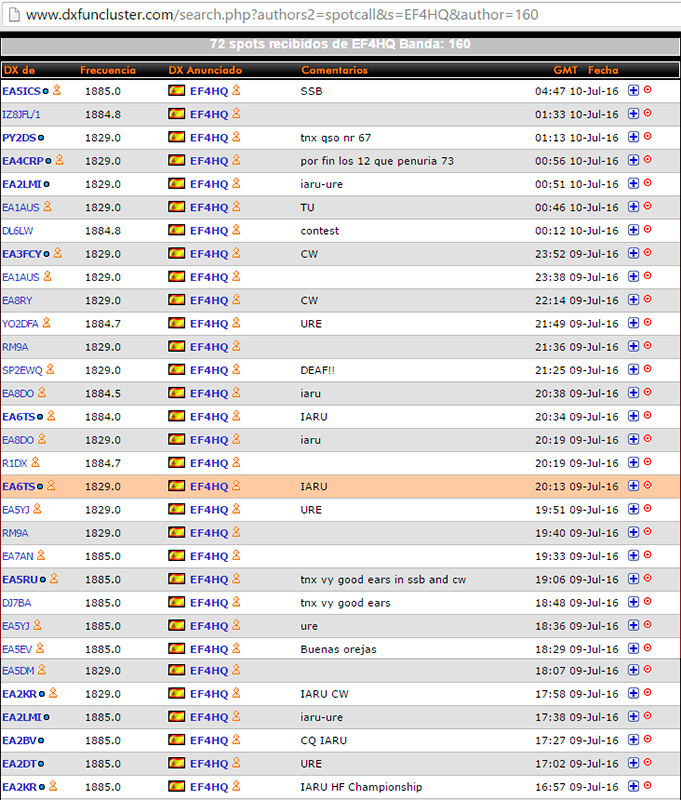Open the EA2DT spotter callsign link
This screenshot has width=681, height=800.
coord(19,764)
